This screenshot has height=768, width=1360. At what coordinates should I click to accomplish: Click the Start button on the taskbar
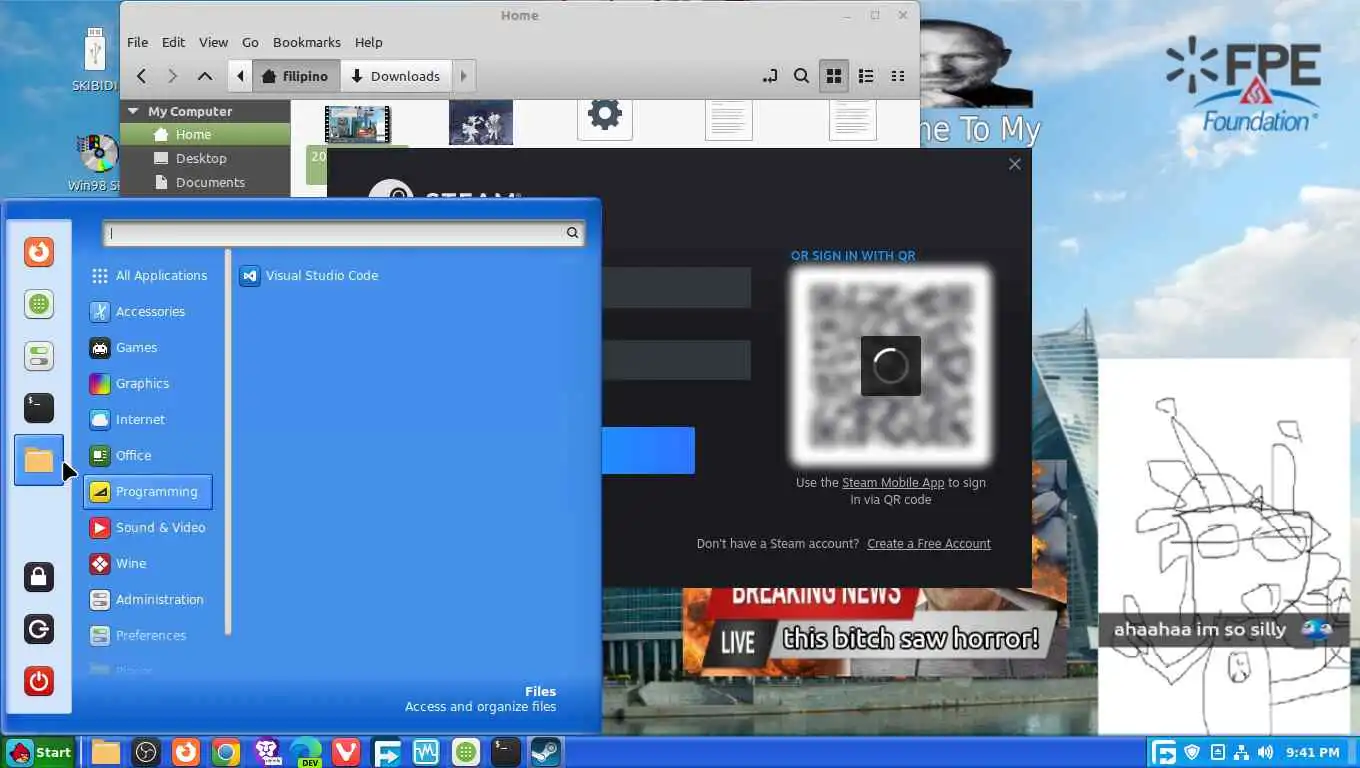coord(39,752)
